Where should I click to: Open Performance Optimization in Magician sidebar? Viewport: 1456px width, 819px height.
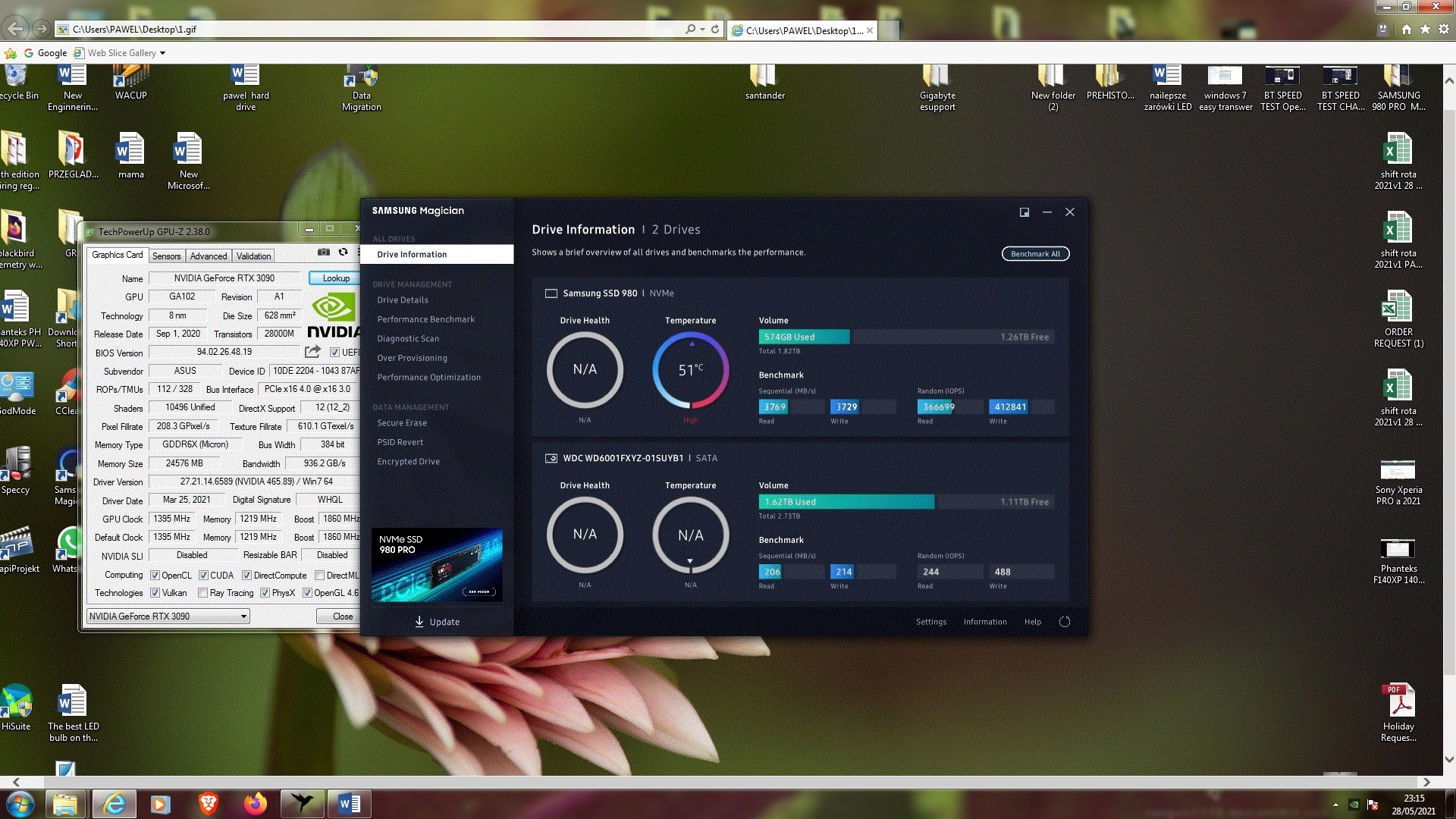pos(428,378)
